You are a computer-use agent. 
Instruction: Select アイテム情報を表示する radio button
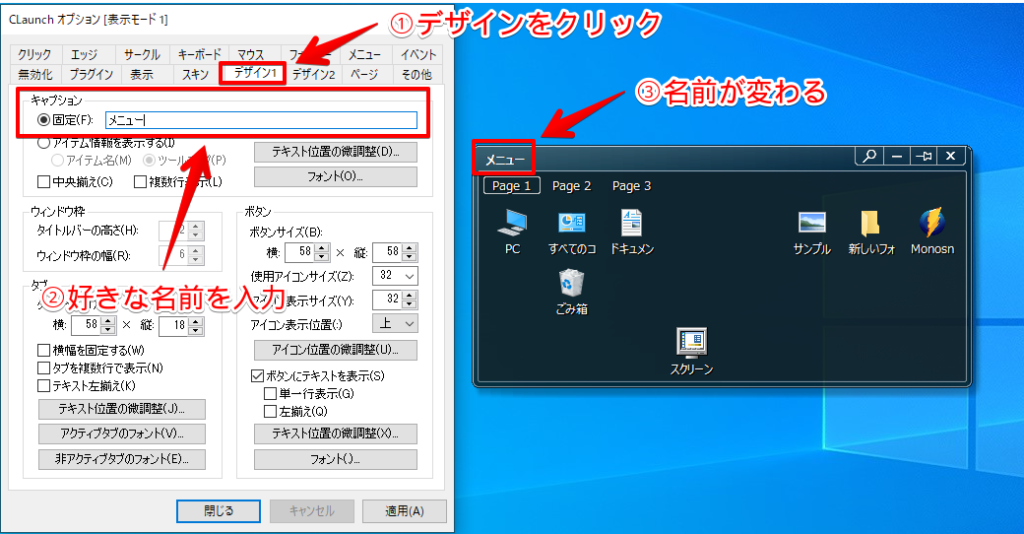[44, 142]
